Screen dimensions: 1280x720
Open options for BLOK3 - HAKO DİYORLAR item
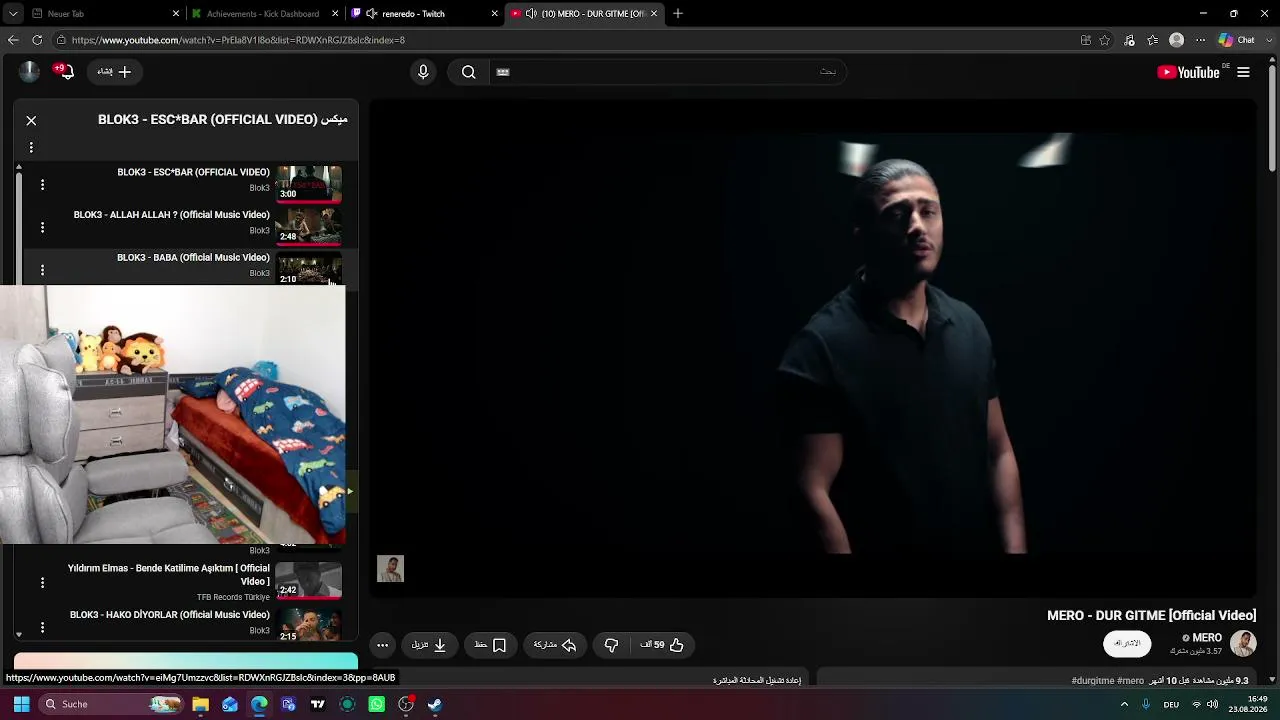(x=42, y=627)
